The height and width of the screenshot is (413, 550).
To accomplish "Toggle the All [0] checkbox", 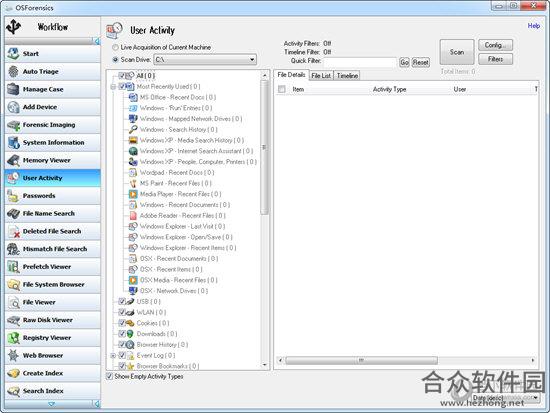I will tap(122, 75).
